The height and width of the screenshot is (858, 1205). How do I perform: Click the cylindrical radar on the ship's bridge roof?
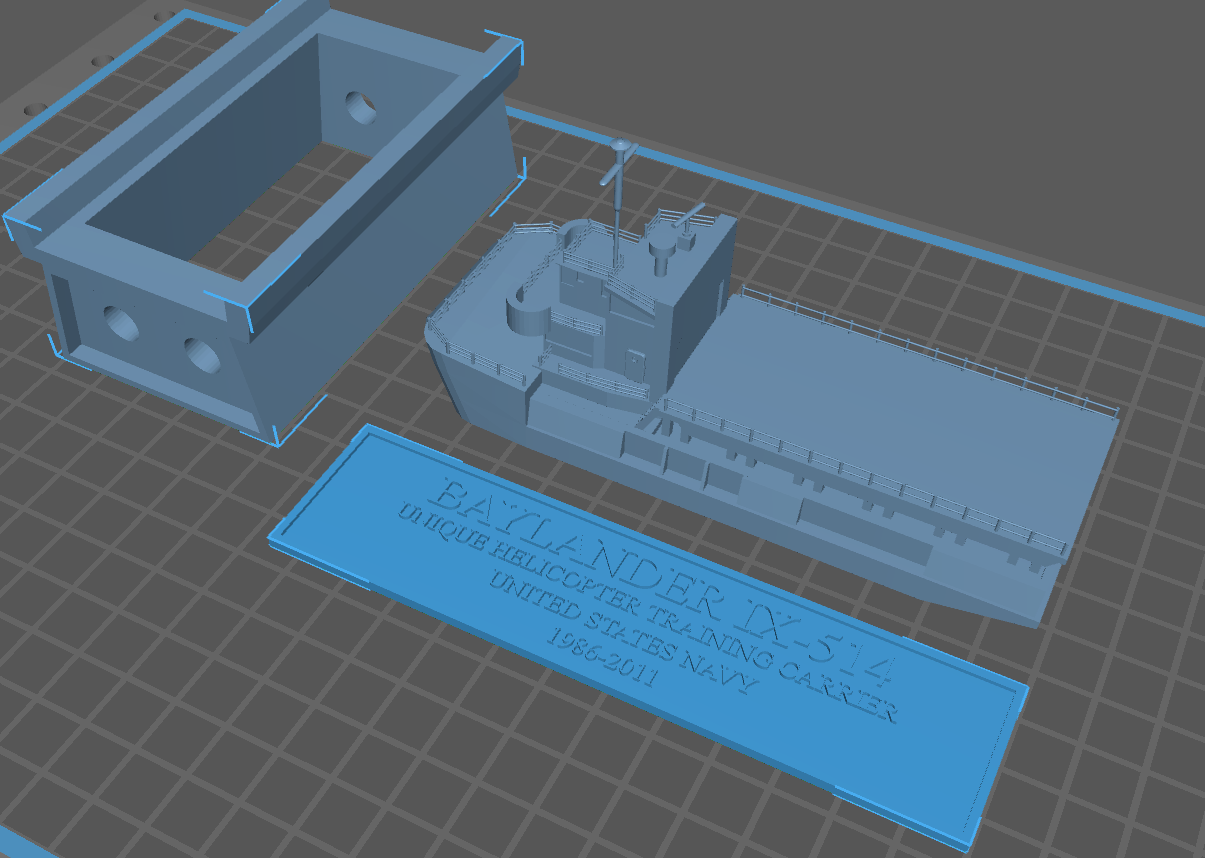point(661,255)
